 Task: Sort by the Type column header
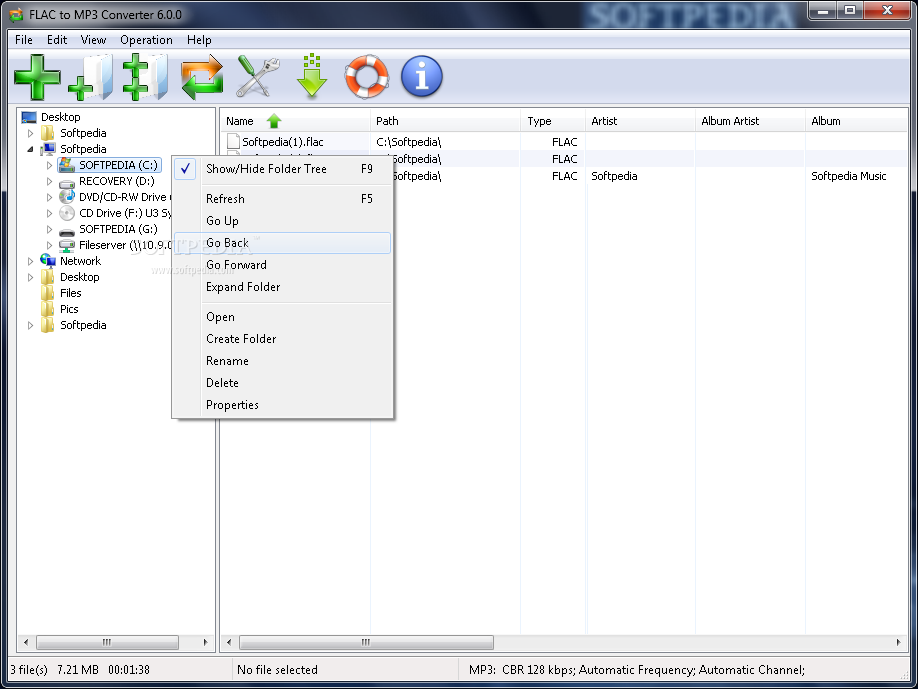click(x=553, y=121)
